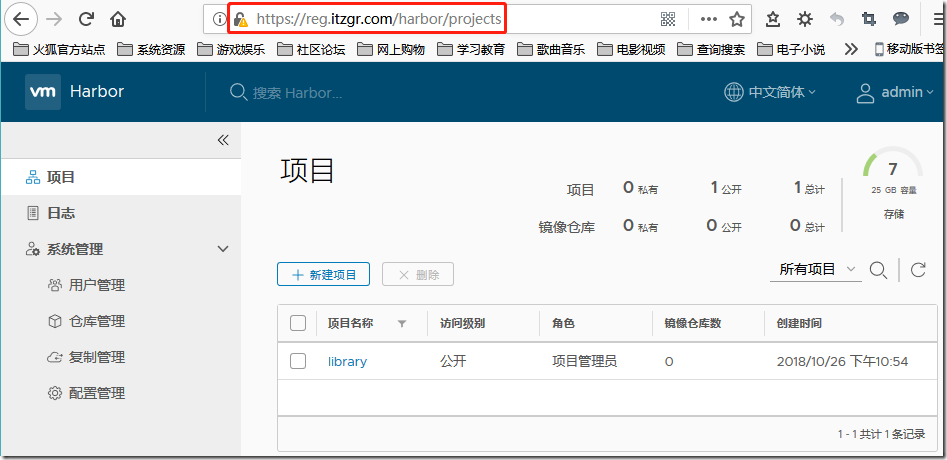Go to 用户管理 in sidebar
Screen dimensions: 947x460
pyautogui.click(x=96, y=285)
